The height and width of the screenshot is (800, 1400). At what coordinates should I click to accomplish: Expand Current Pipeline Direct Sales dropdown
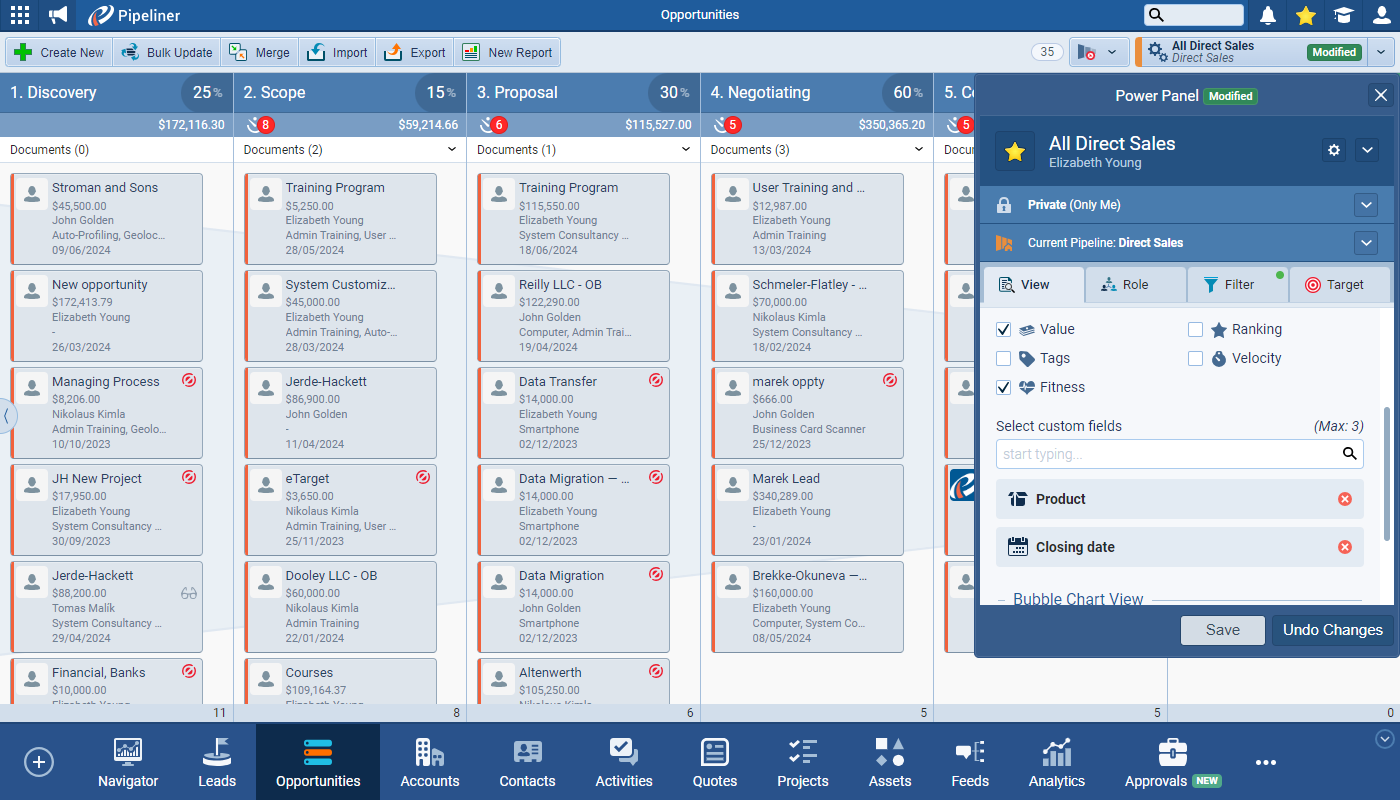(1366, 243)
